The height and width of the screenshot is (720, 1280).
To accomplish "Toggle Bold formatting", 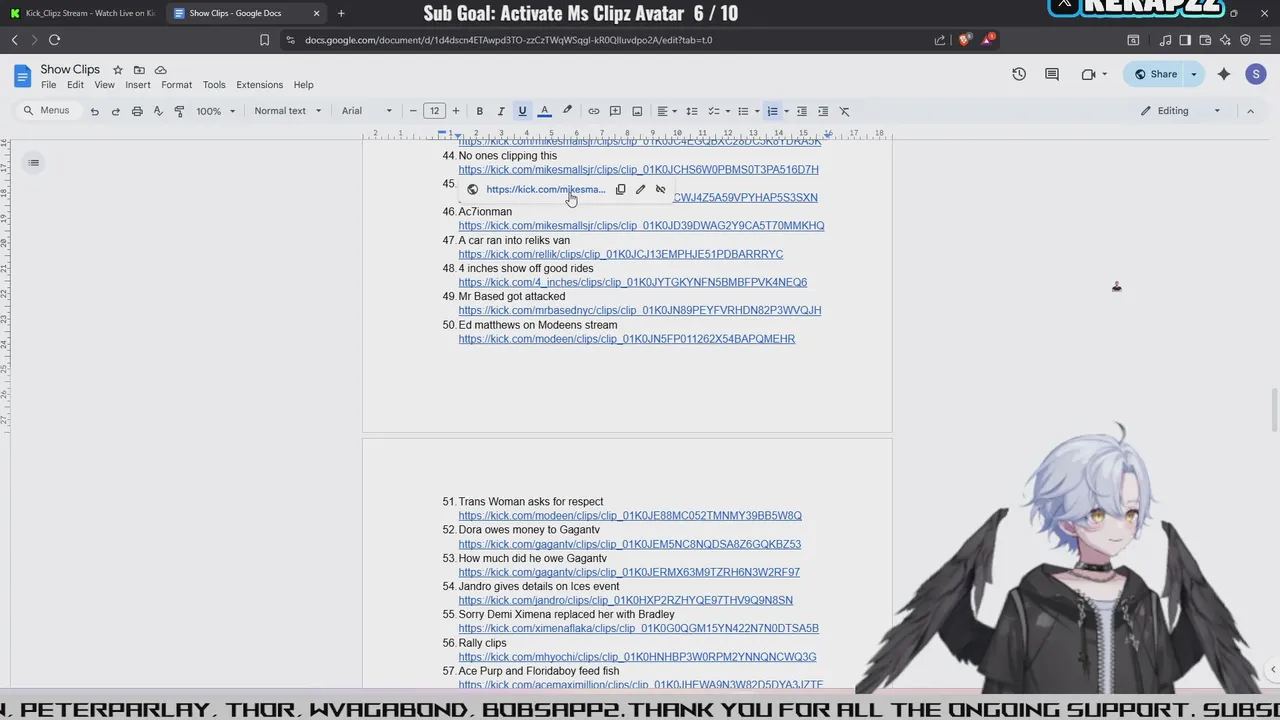I will pos(479,111).
